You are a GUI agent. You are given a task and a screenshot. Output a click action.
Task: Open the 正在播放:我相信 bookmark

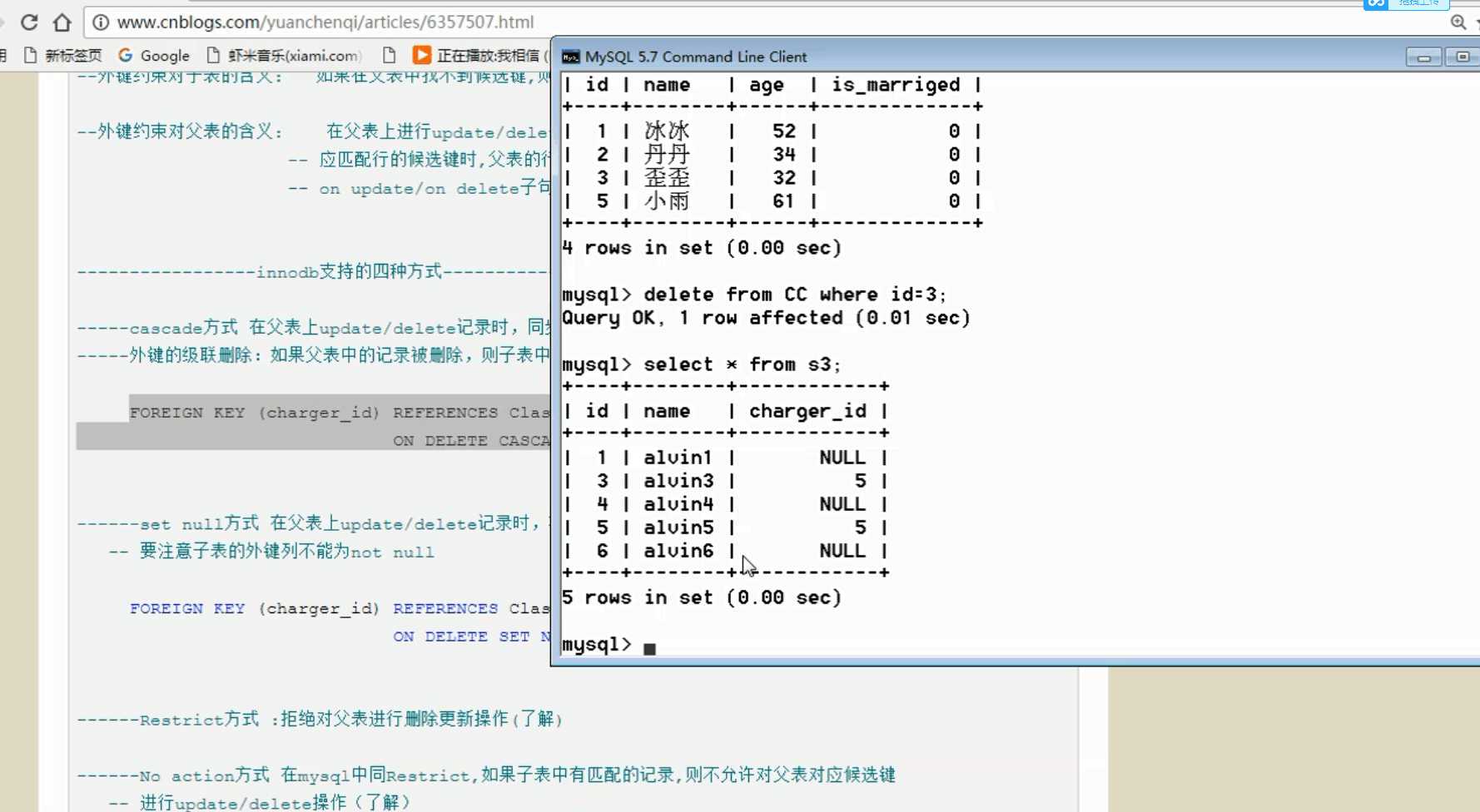pyautogui.click(x=480, y=56)
